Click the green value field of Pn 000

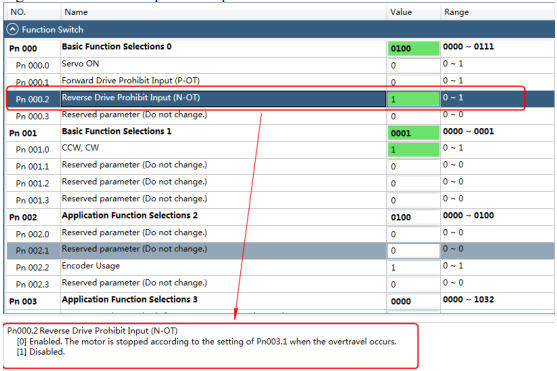(413, 48)
